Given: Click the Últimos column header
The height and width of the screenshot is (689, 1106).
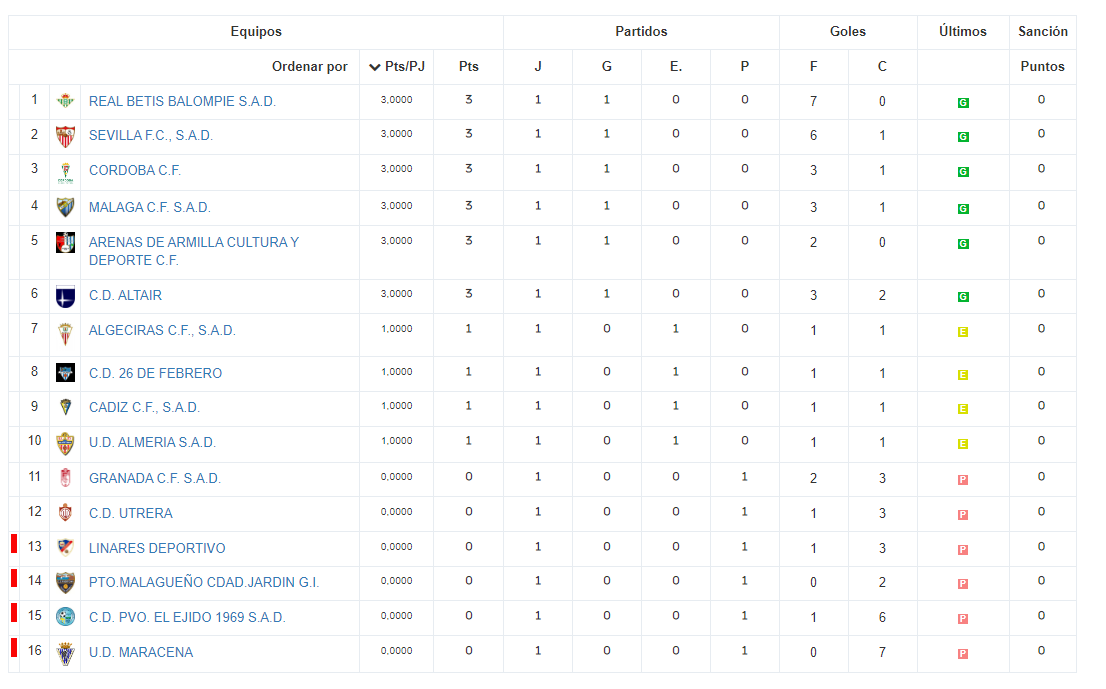Looking at the screenshot, I should (963, 32).
